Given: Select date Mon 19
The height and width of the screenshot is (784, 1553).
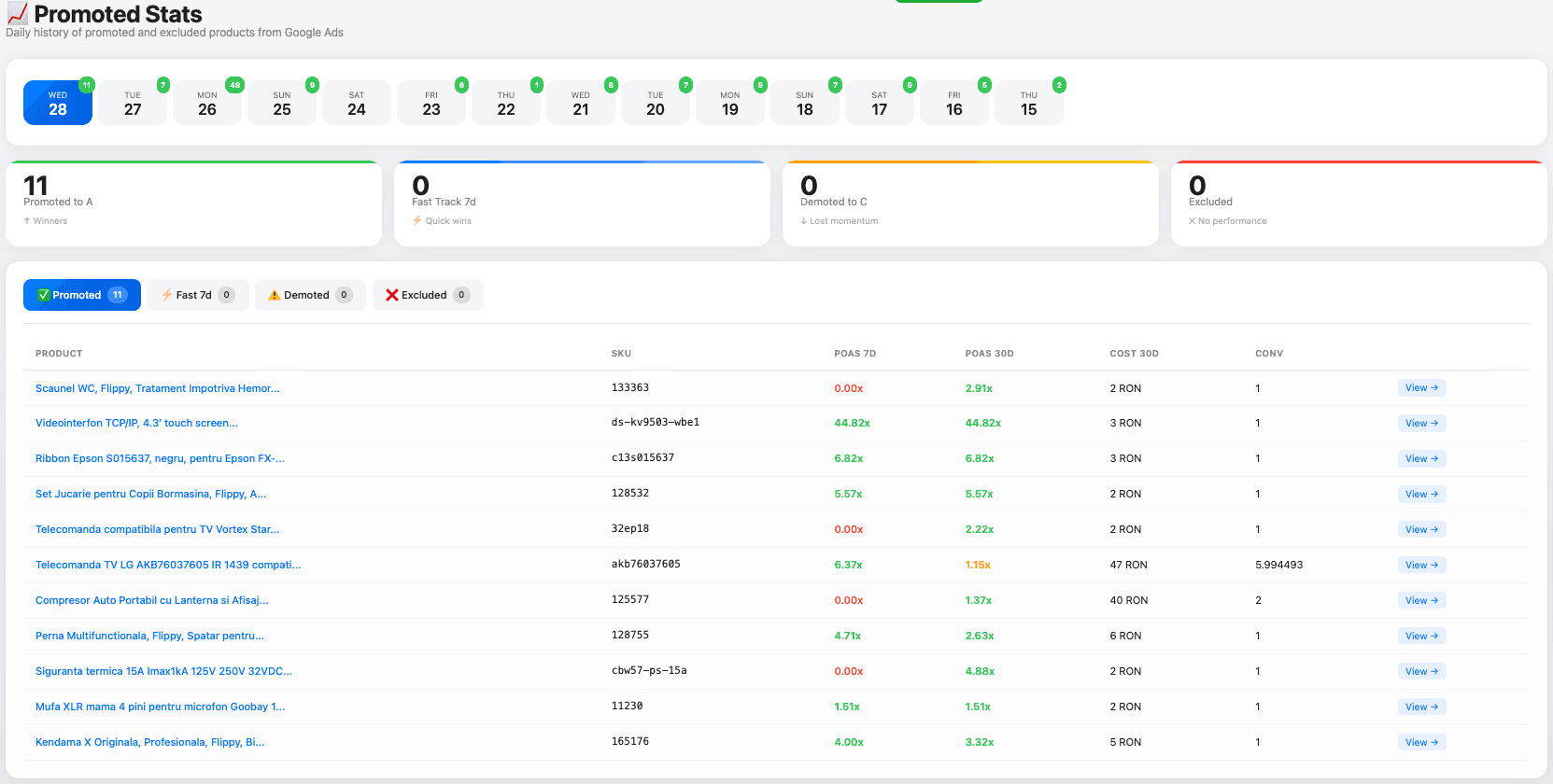Looking at the screenshot, I should 730,103.
